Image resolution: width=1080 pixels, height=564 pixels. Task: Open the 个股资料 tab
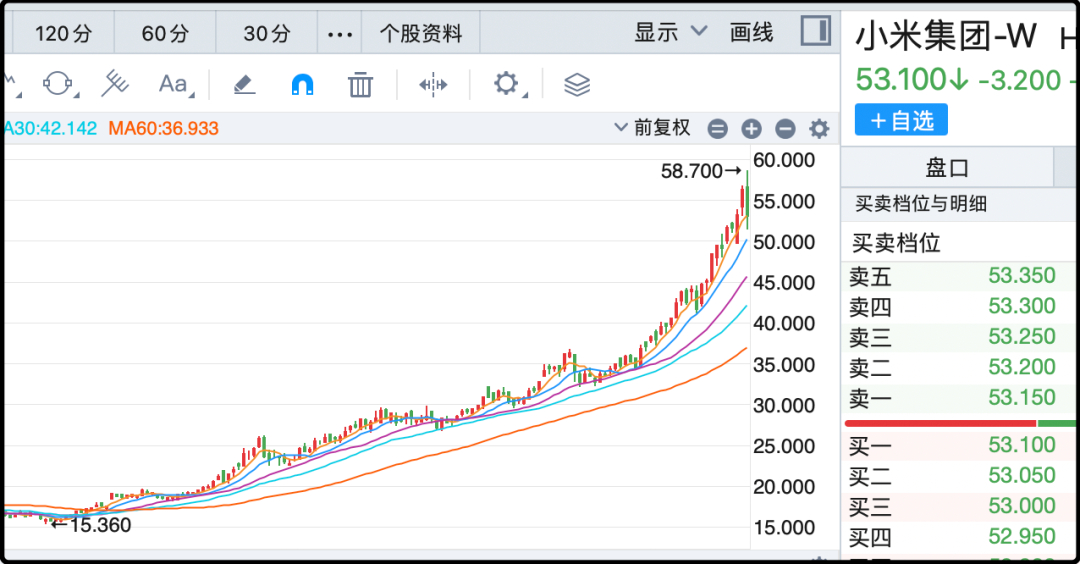point(420,34)
